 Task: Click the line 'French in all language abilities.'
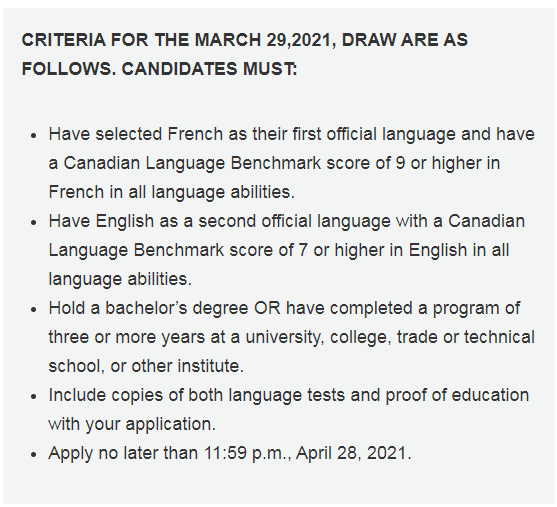point(172,193)
